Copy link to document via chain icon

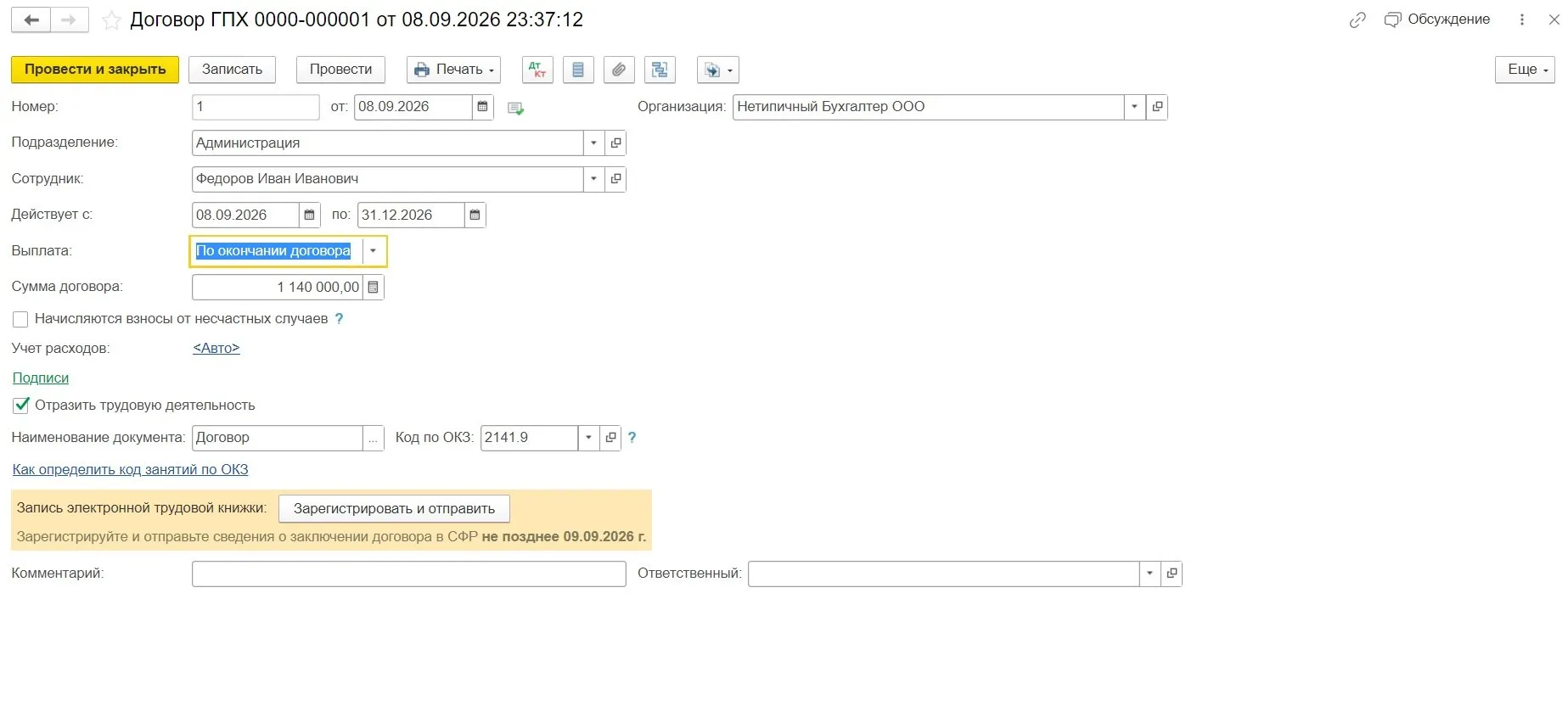pyautogui.click(x=1357, y=20)
